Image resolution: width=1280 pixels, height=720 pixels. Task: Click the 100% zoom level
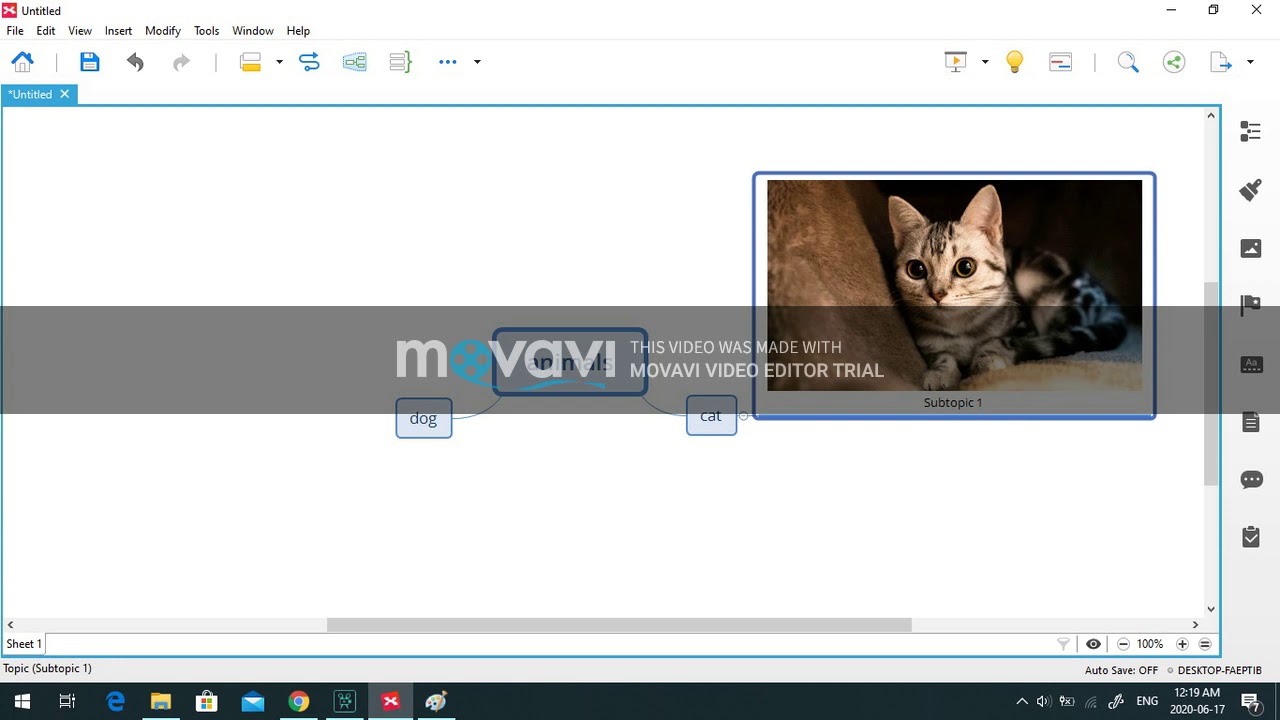1150,644
